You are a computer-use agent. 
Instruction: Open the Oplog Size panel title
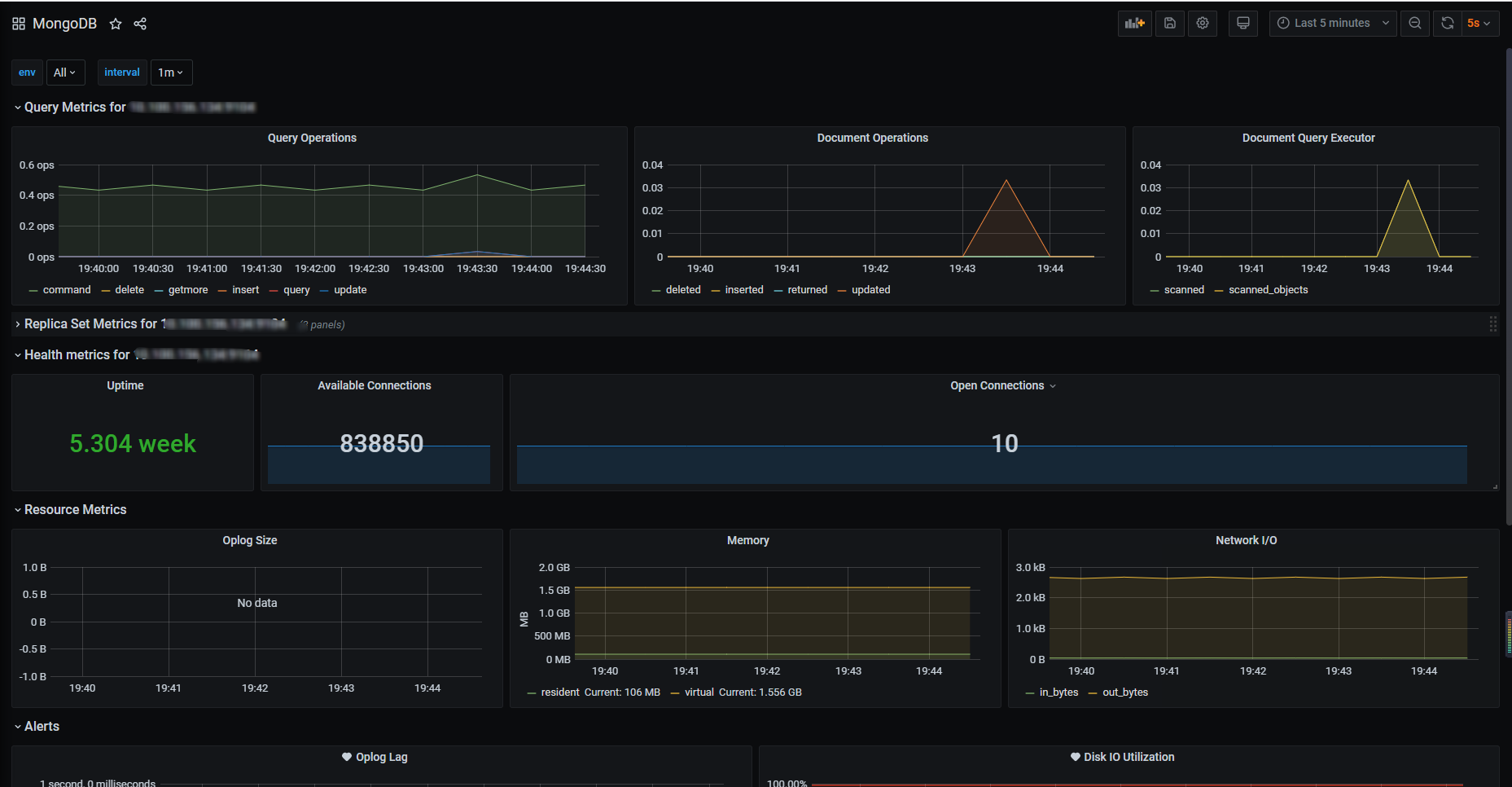click(250, 541)
